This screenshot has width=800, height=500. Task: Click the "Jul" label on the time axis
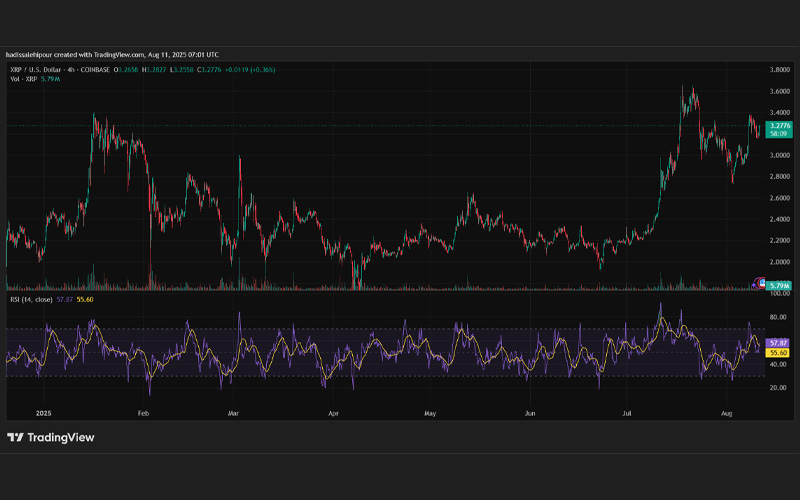[627, 413]
